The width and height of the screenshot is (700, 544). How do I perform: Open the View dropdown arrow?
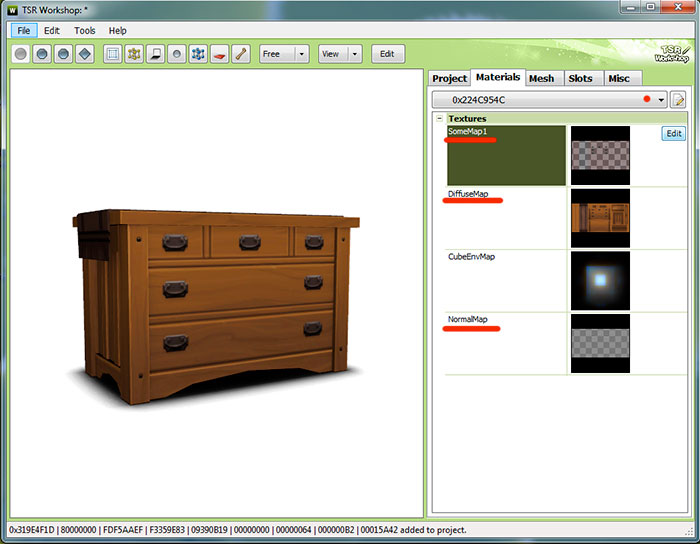tap(355, 54)
